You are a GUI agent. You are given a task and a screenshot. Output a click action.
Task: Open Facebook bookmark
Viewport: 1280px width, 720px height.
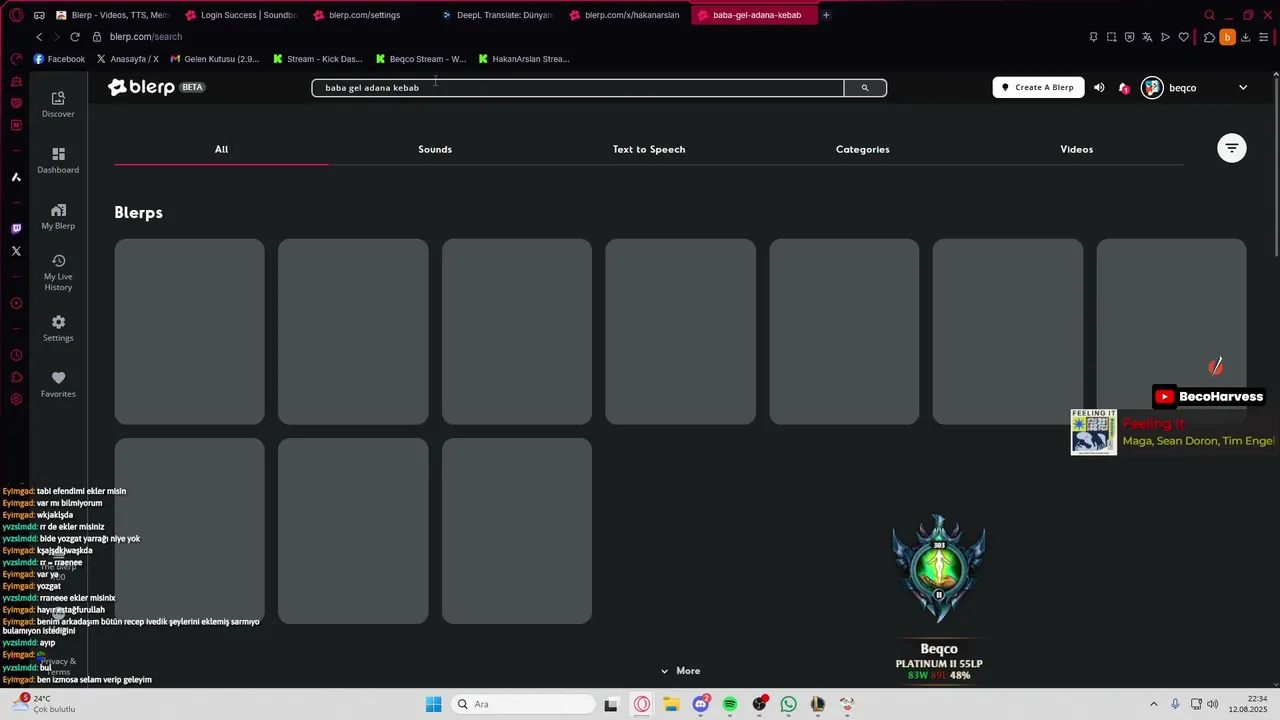click(59, 59)
